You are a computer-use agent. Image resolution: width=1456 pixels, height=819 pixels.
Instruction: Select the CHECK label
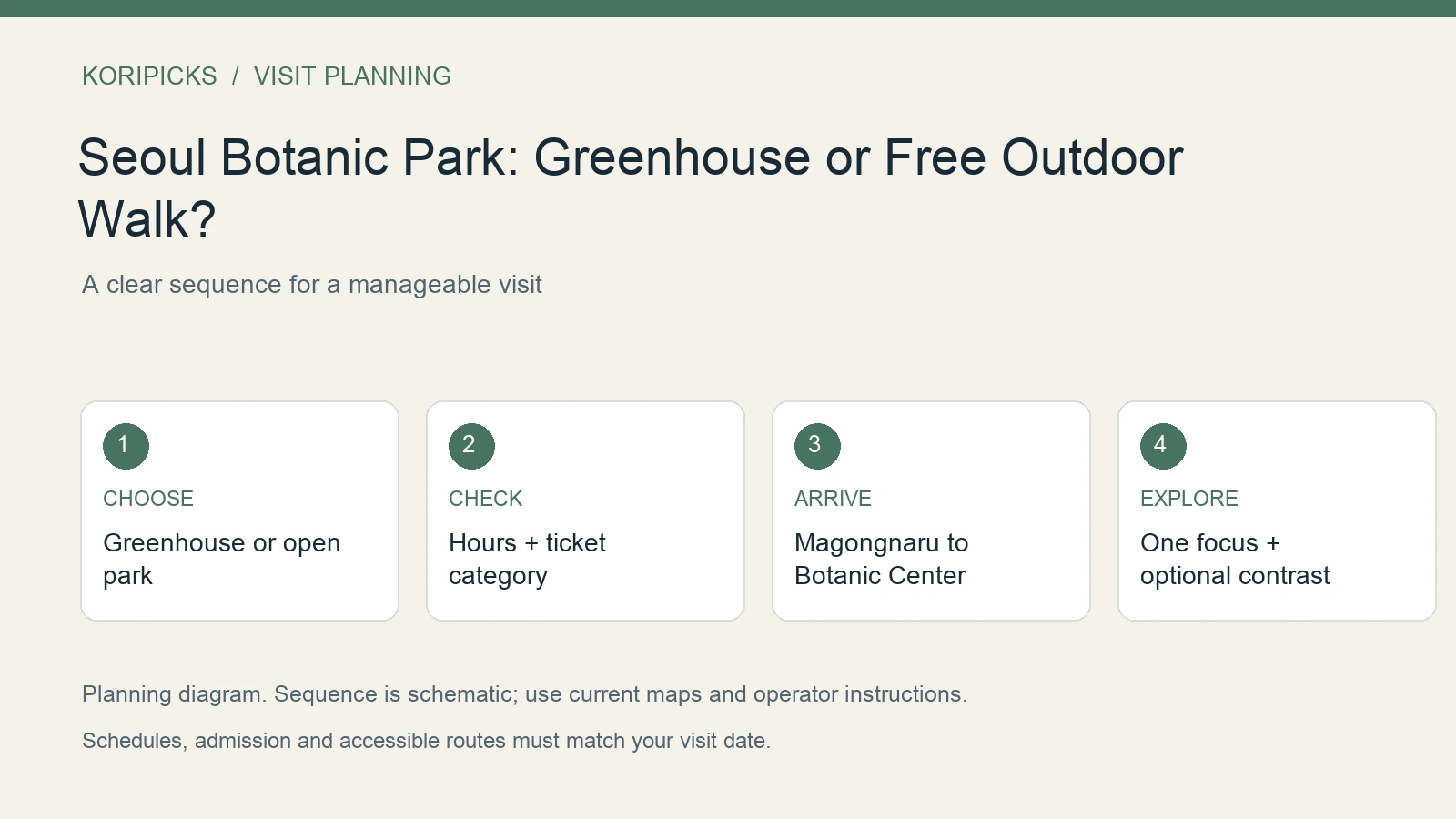tap(486, 499)
